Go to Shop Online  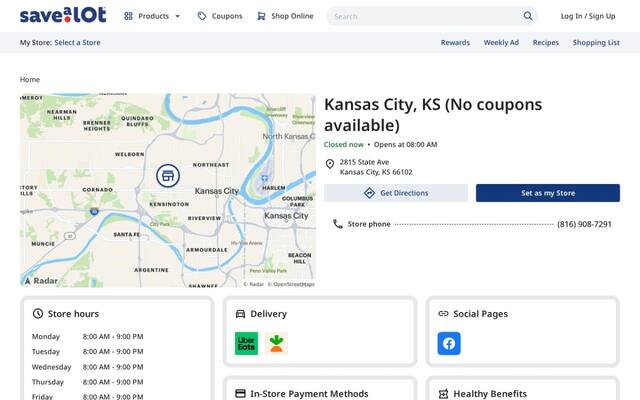pos(285,16)
